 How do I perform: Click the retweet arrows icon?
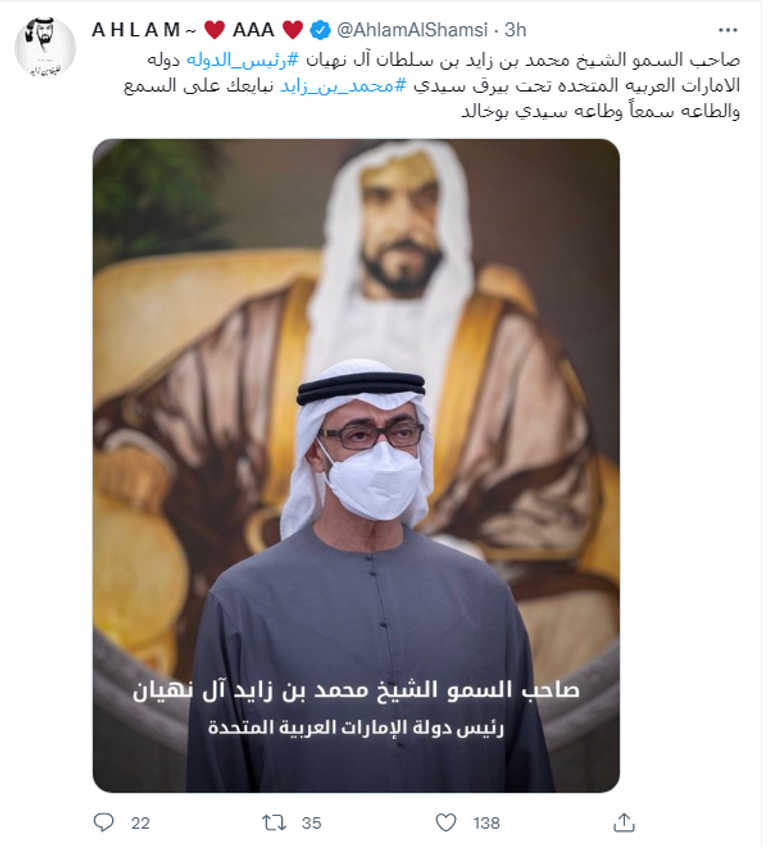coord(273,823)
